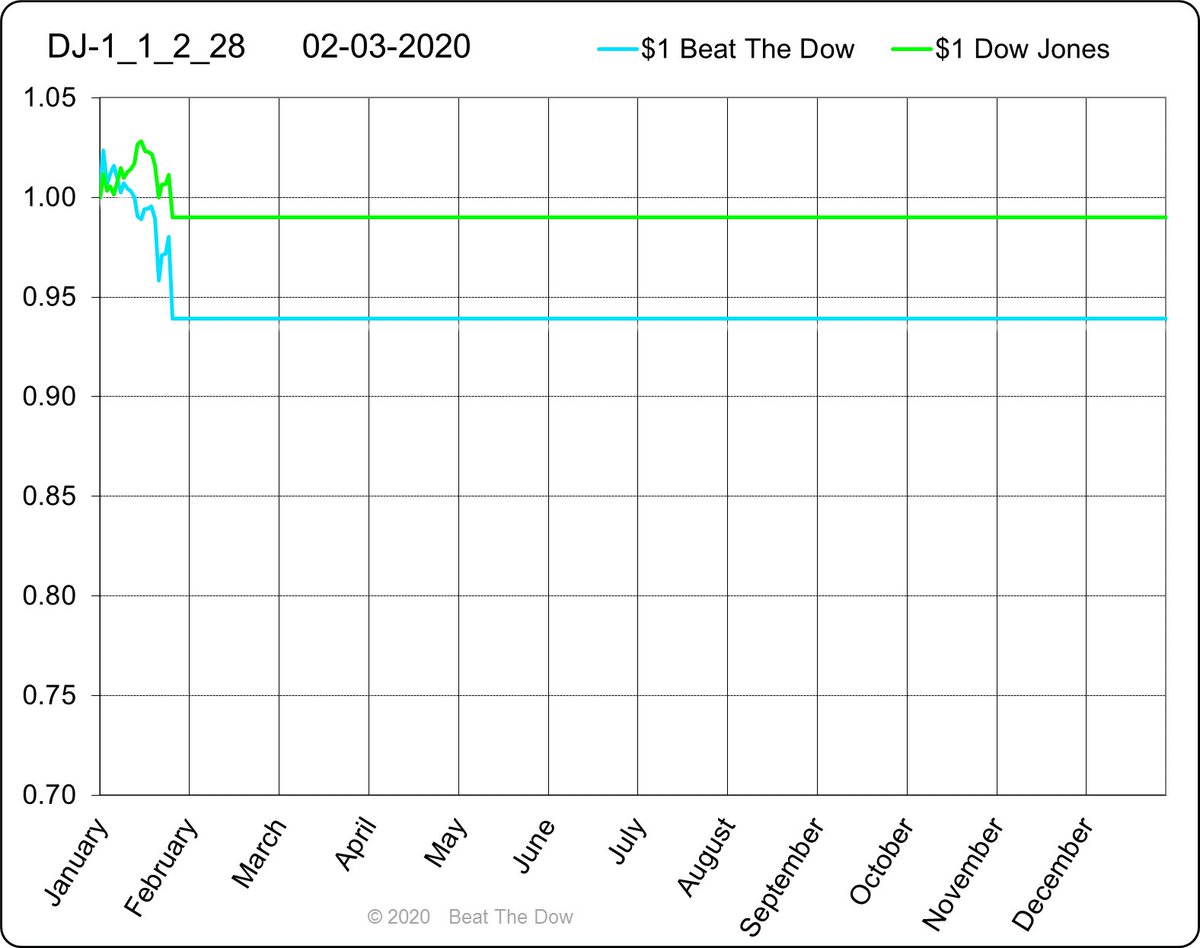
Task: Click the 1.05 y-axis label
Action: coord(48,99)
